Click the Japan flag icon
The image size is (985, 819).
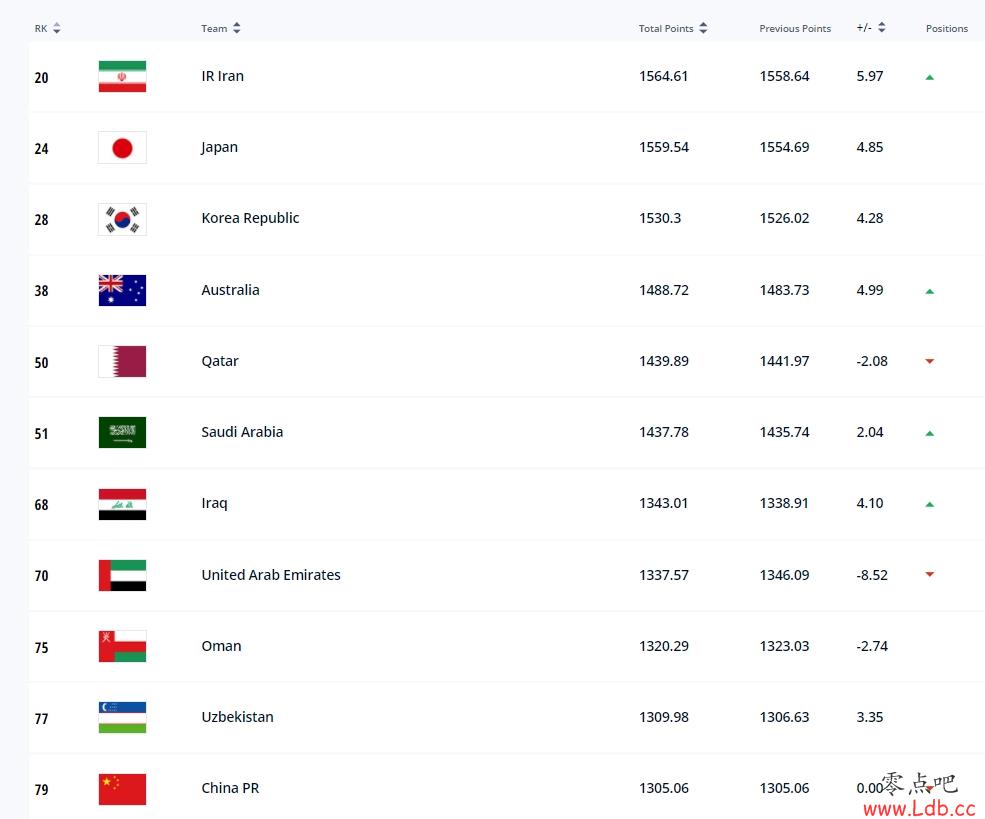click(122, 148)
